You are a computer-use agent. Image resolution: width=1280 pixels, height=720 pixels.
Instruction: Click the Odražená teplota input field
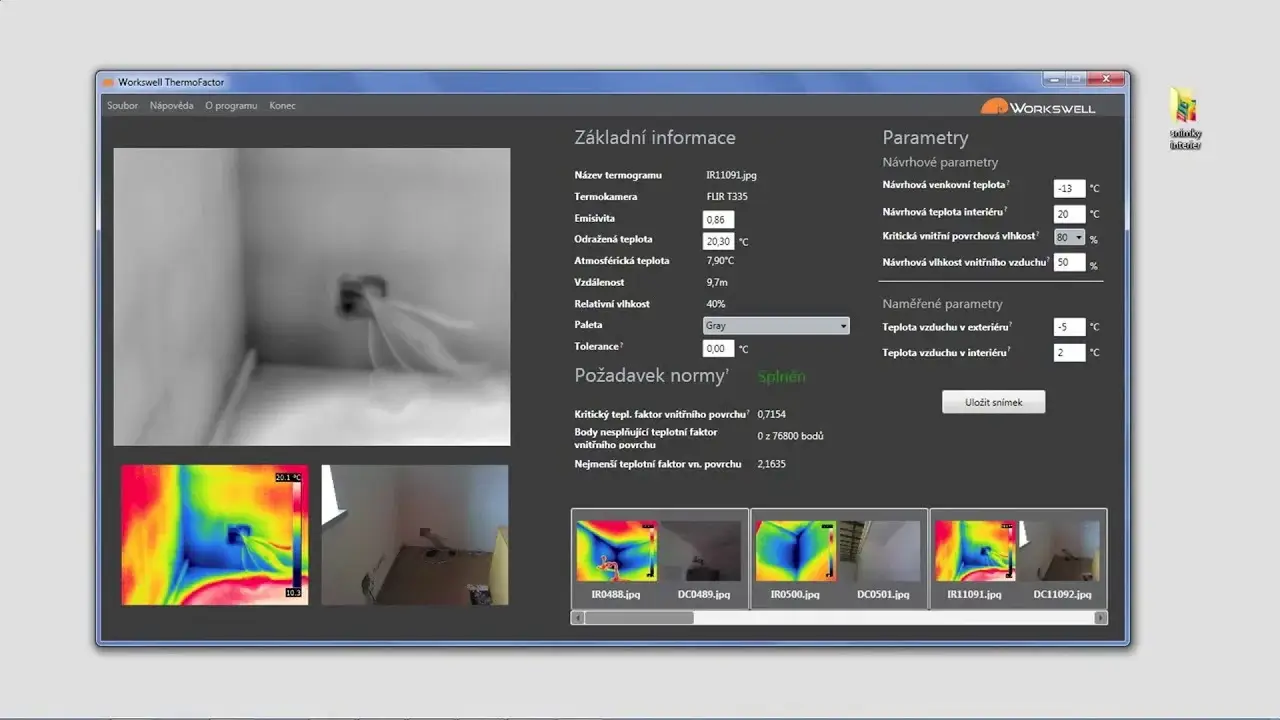719,241
